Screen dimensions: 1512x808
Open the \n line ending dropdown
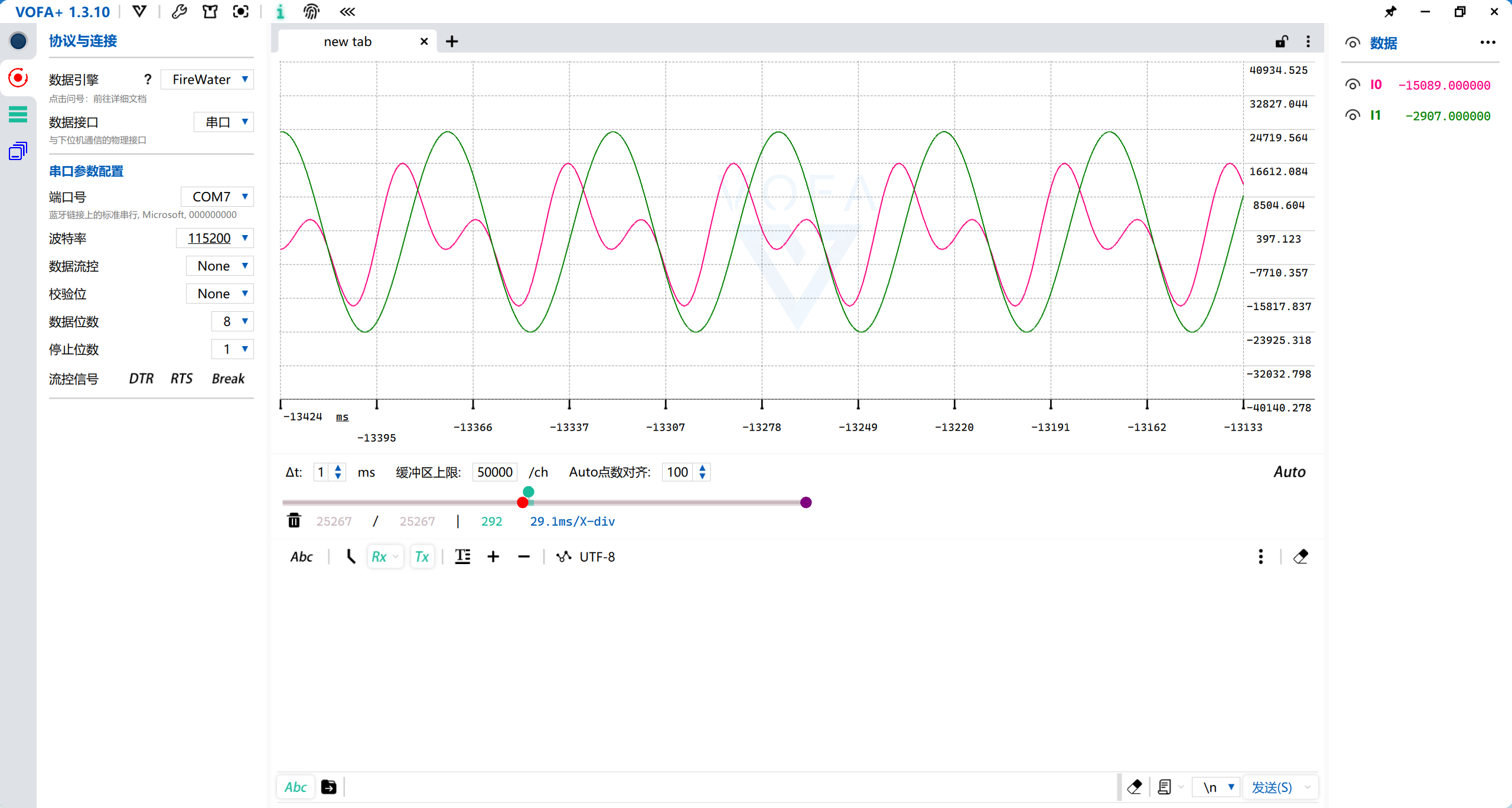[1217, 787]
